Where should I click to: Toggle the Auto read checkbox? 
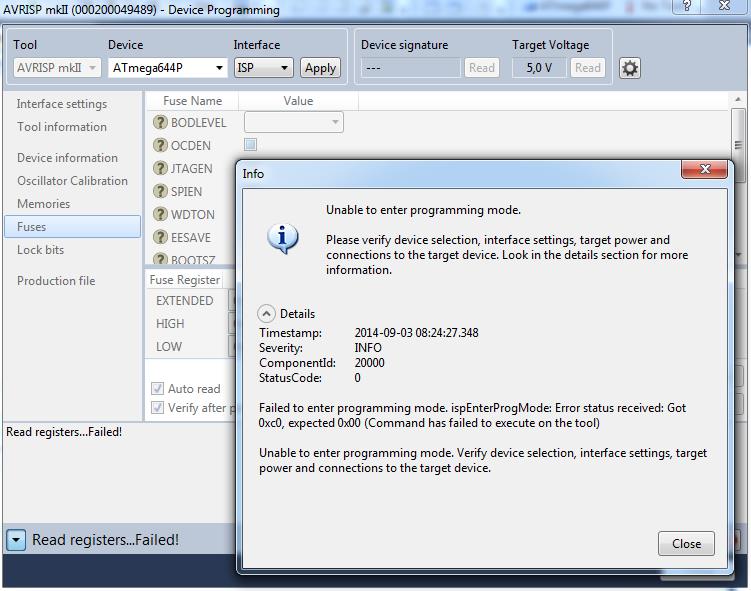click(x=157, y=388)
